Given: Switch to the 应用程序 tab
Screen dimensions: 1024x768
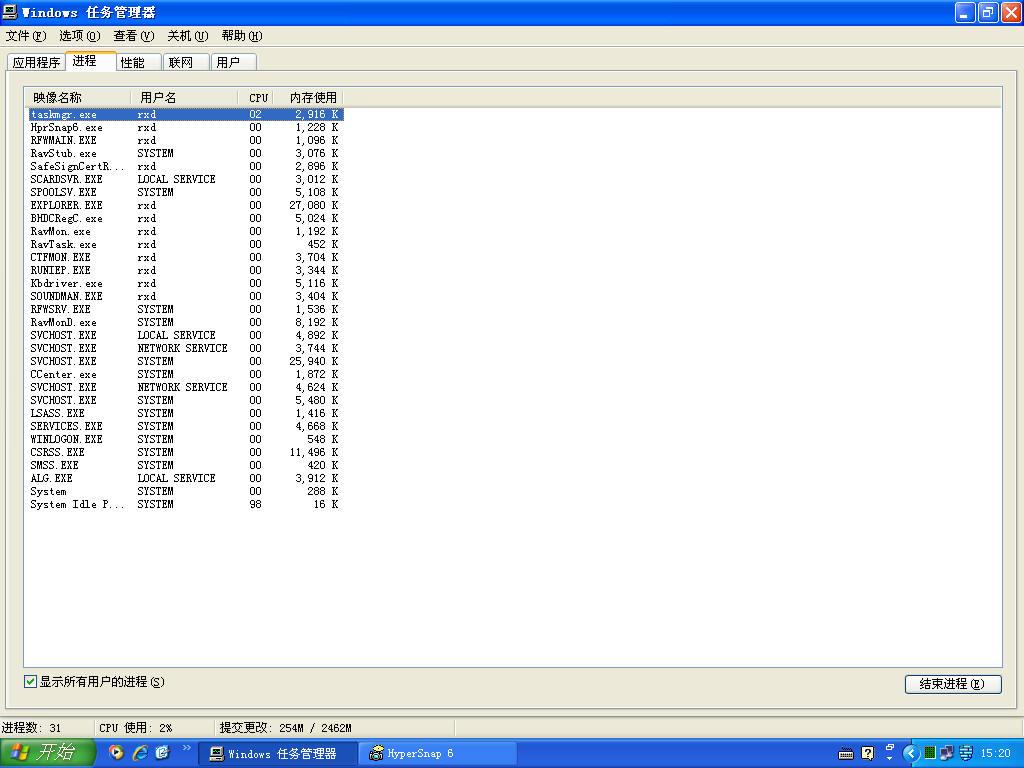Looking at the screenshot, I should pyautogui.click(x=37, y=62).
